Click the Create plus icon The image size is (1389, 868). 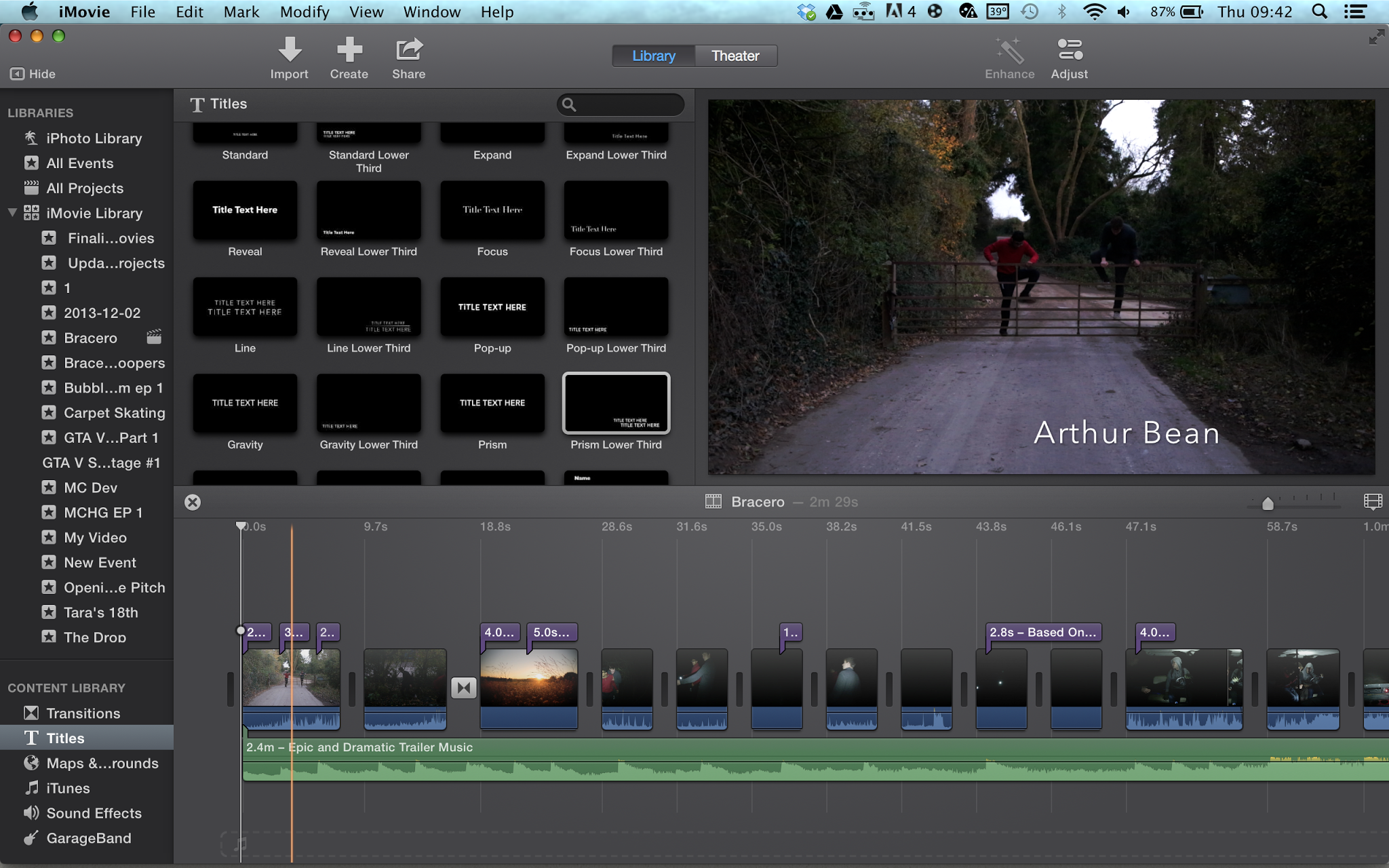coord(349,50)
